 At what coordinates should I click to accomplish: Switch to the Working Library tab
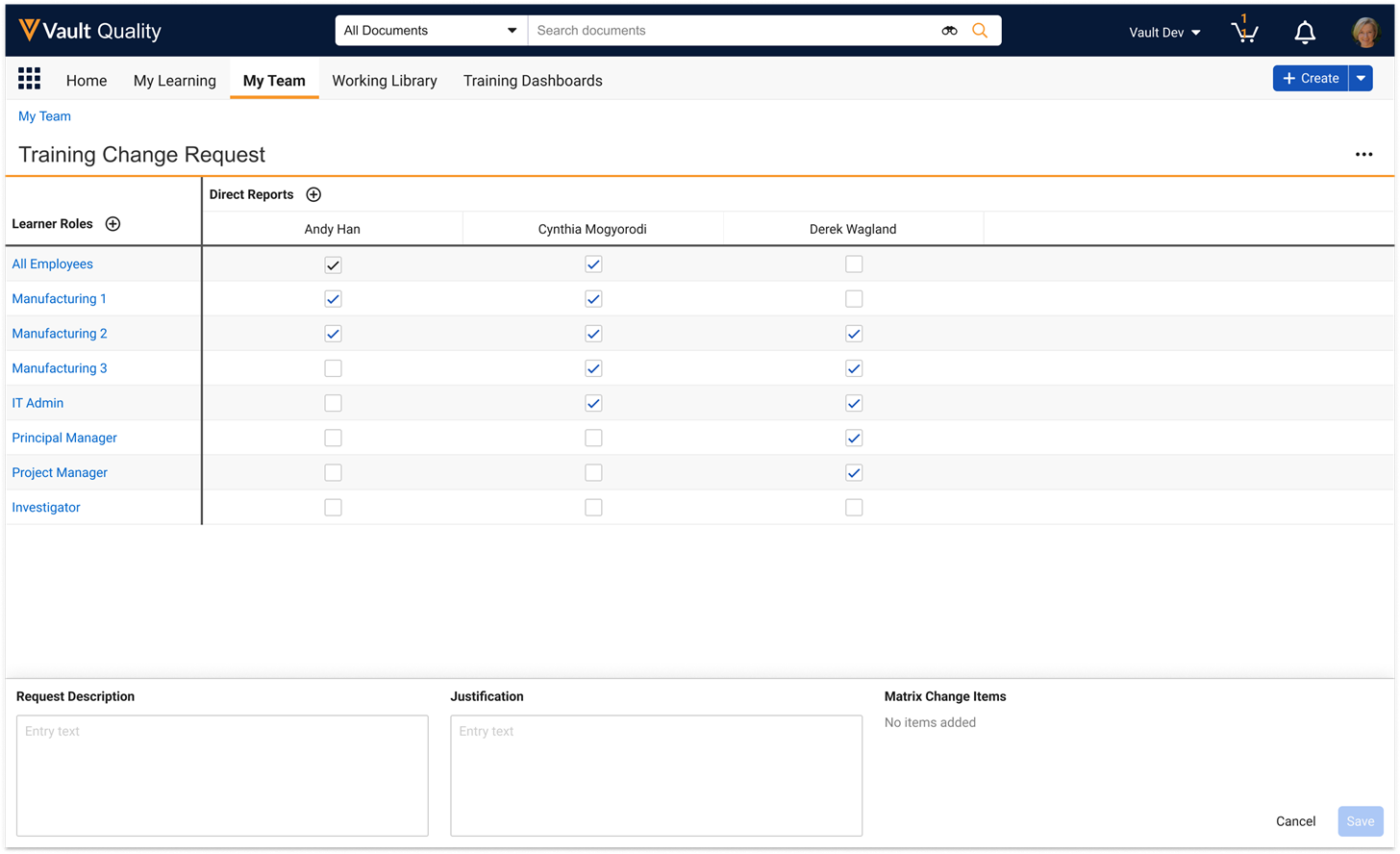(385, 81)
